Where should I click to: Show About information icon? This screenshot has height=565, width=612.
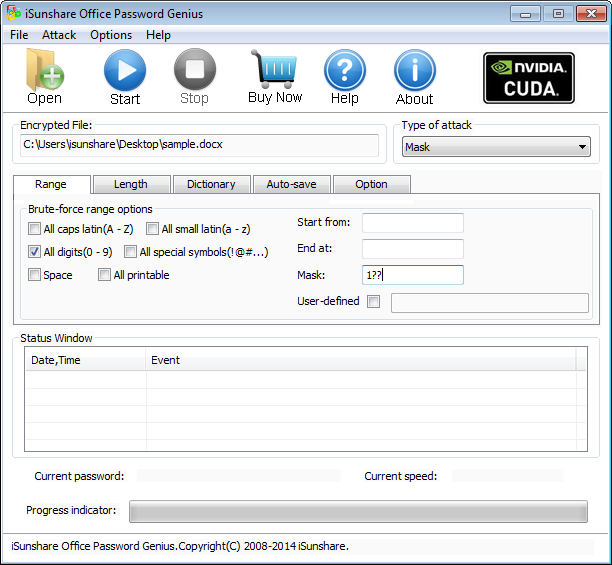[415, 77]
